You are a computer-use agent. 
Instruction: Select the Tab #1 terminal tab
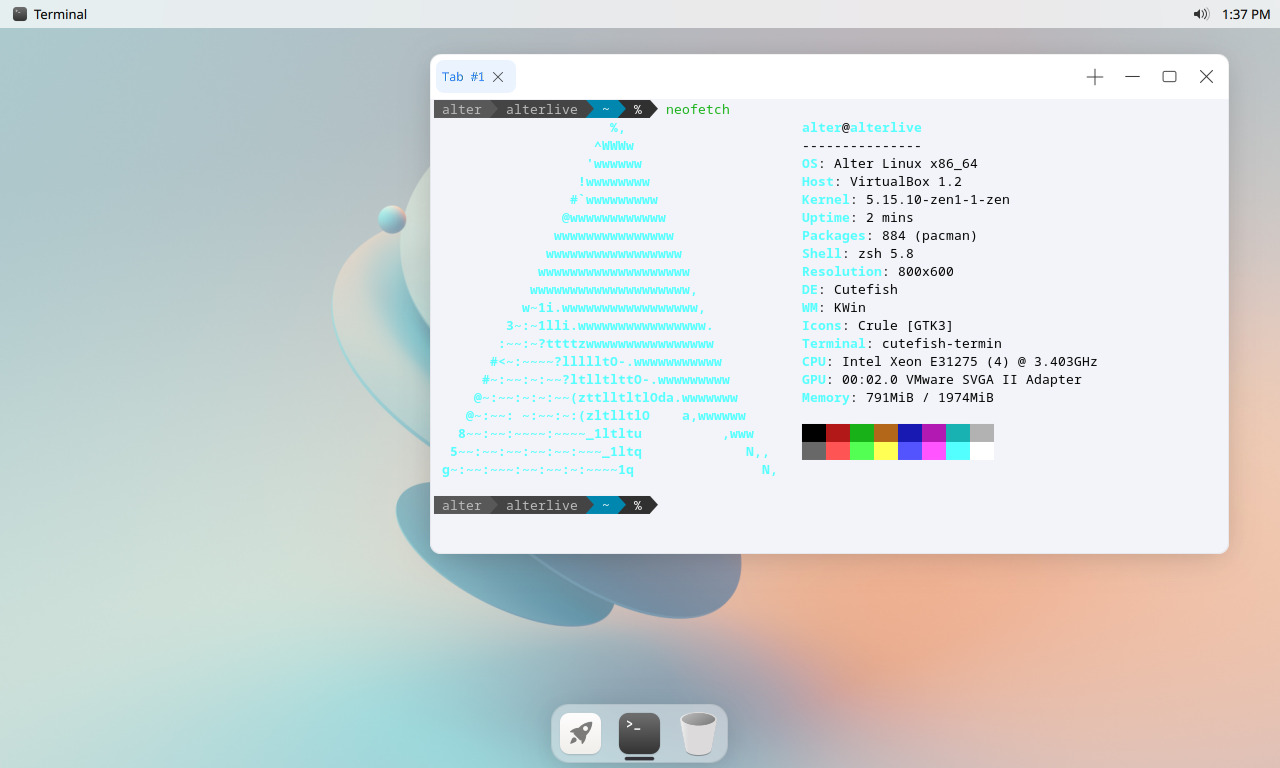(475, 77)
